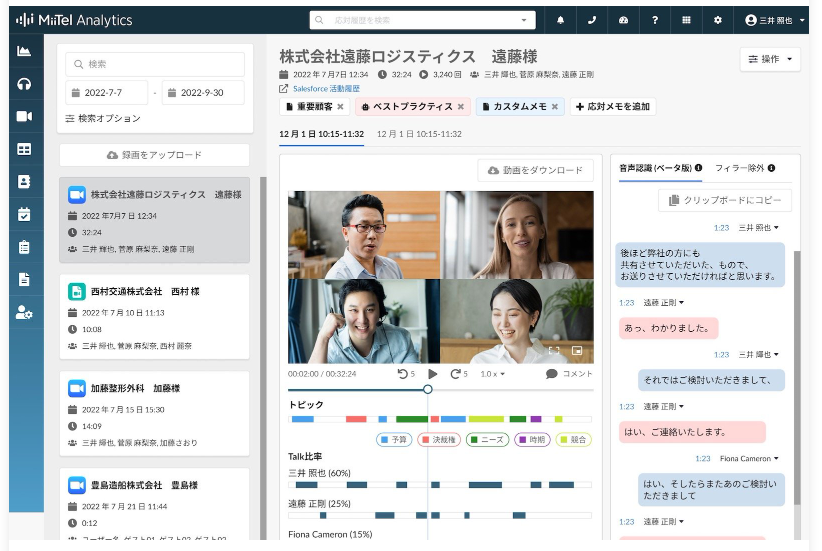
Task: Click the transcript message あっ、わかりました。
Action: click(668, 328)
